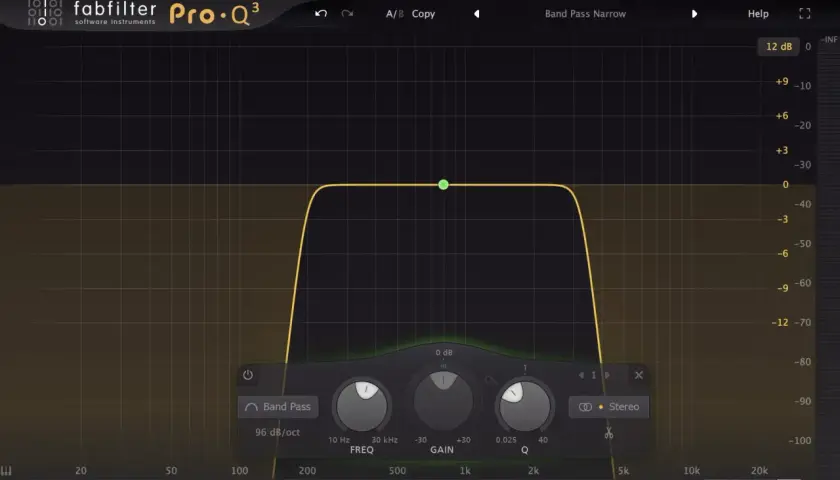Click the Q value readout above knob

pyautogui.click(x=525, y=368)
